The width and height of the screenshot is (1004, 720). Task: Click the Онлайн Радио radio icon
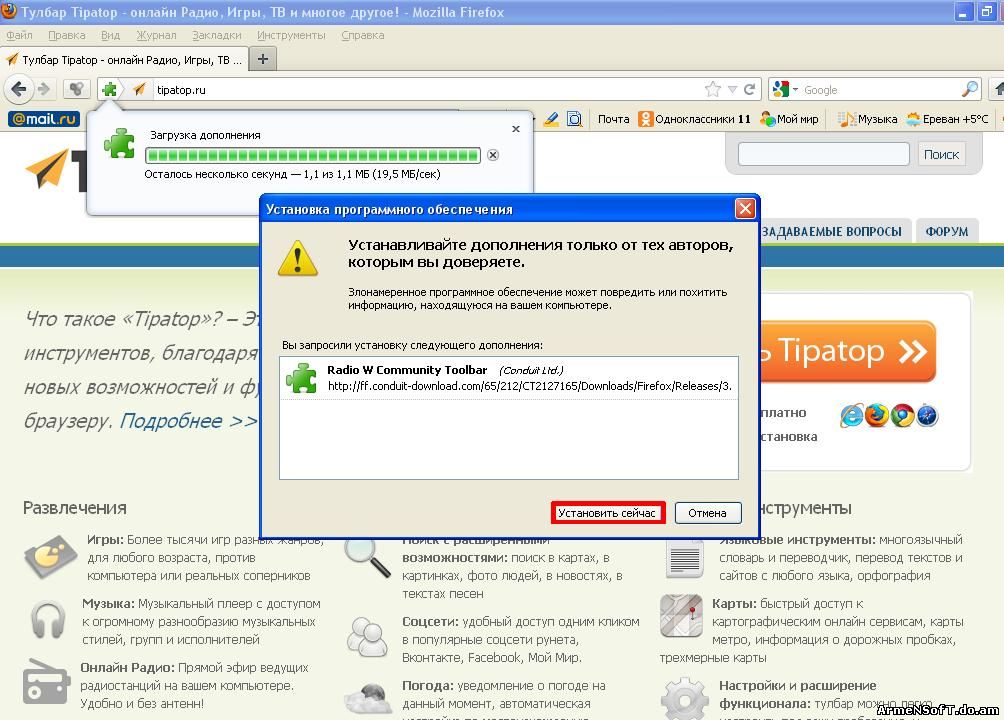point(46,682)
